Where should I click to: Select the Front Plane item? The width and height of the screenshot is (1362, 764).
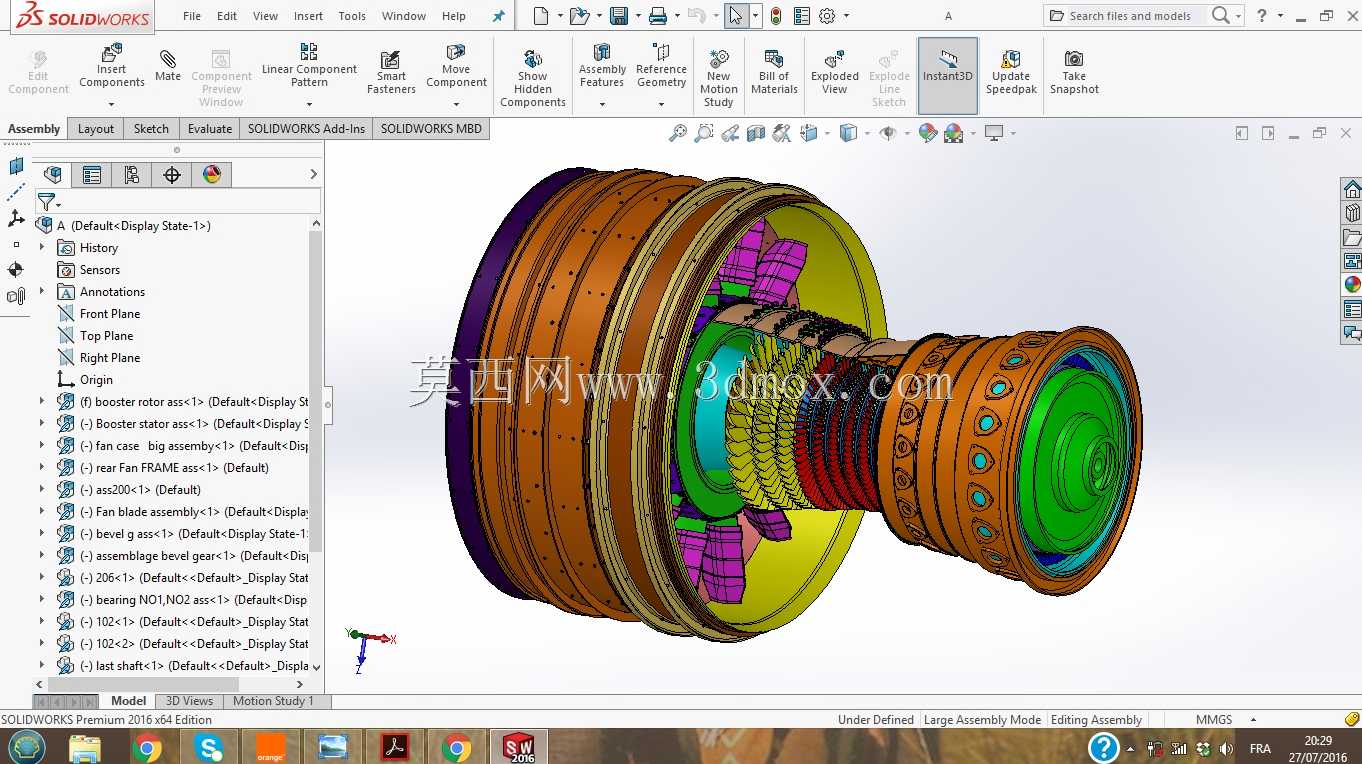[110, 313]
